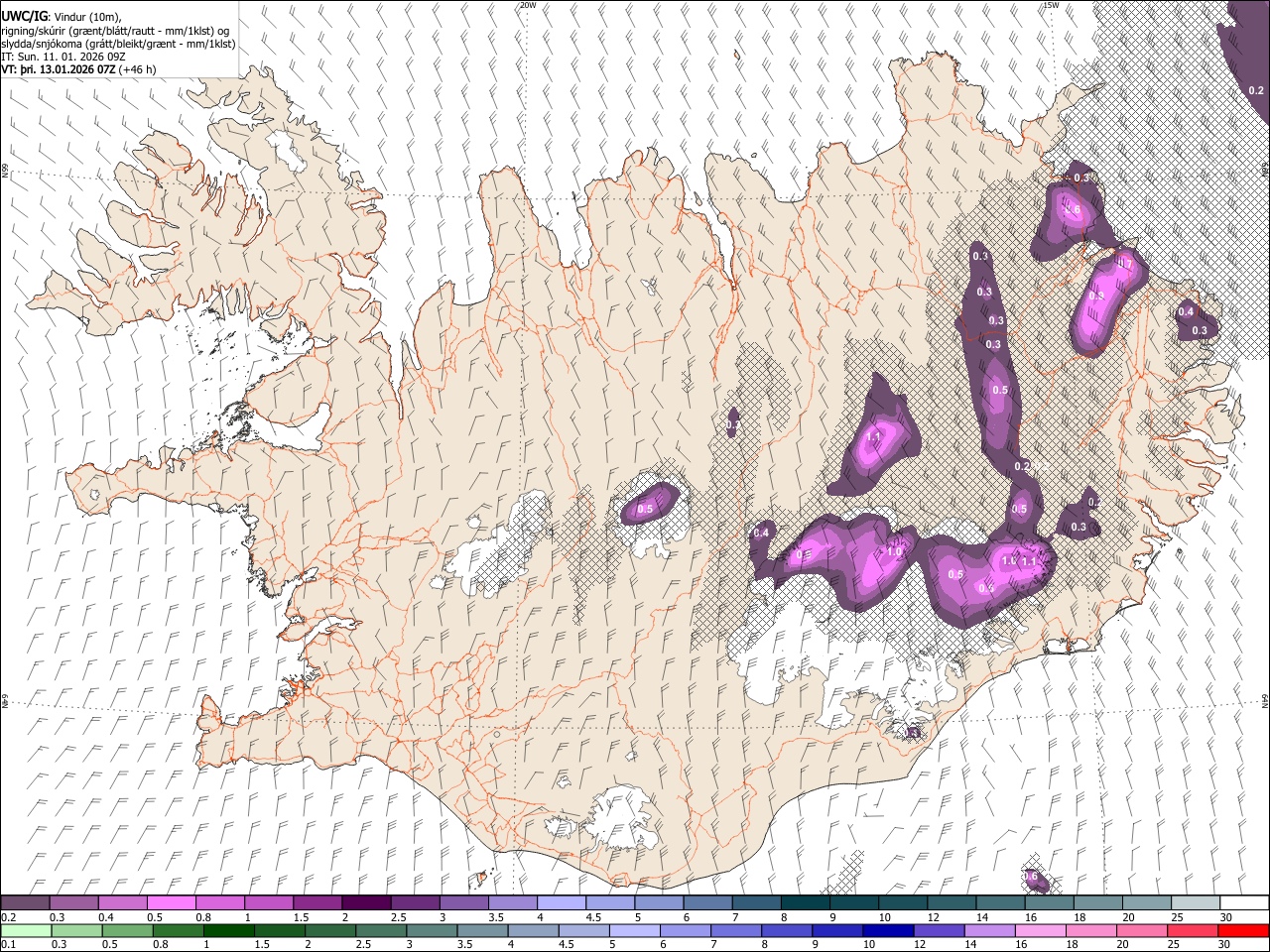Click the 1.6 precipitation value in the northeast
Image resolution: width=1270 pixels, height=952 pixels.
(1072, 209)
